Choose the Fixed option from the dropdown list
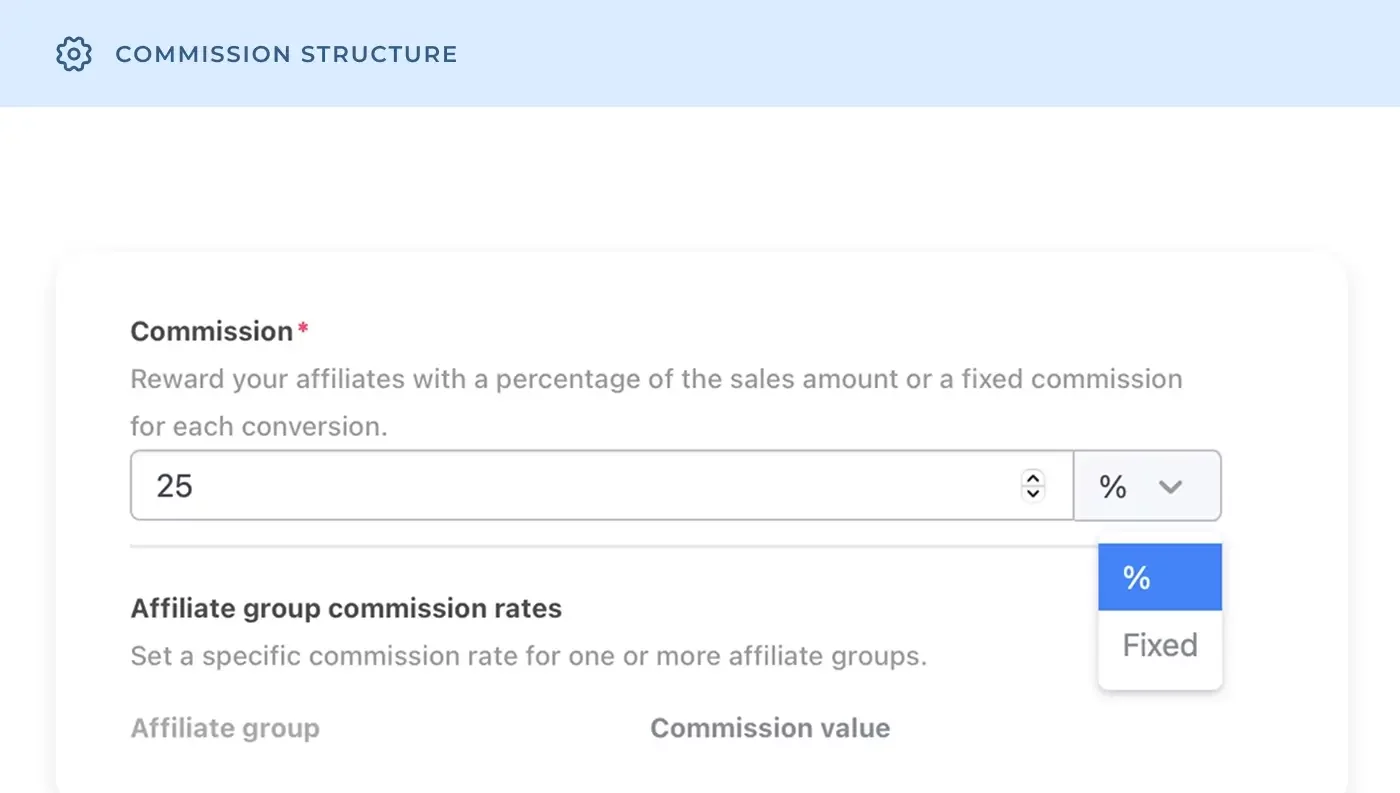The image size is (1400, 793). pyautogui.click(x=1160, y=645)
